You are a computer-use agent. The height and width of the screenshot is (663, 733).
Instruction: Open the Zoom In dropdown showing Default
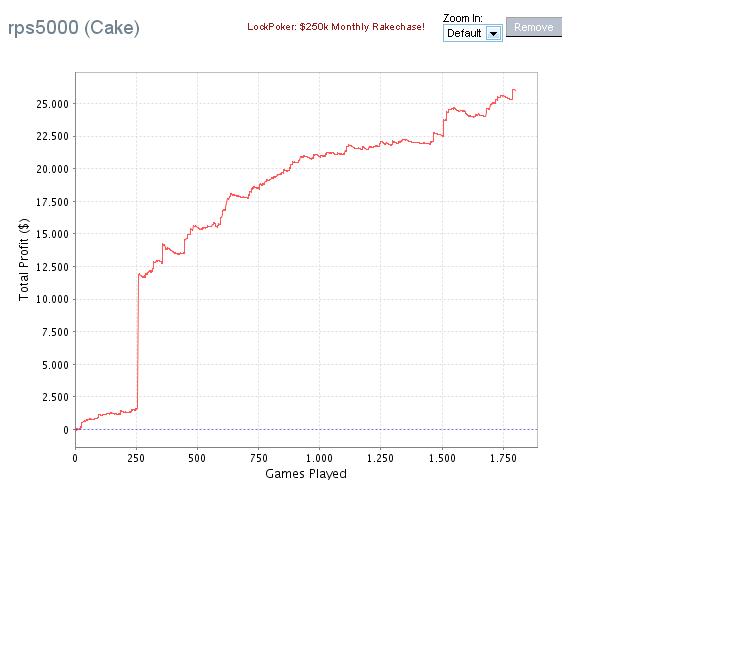[x=473, y=33]
